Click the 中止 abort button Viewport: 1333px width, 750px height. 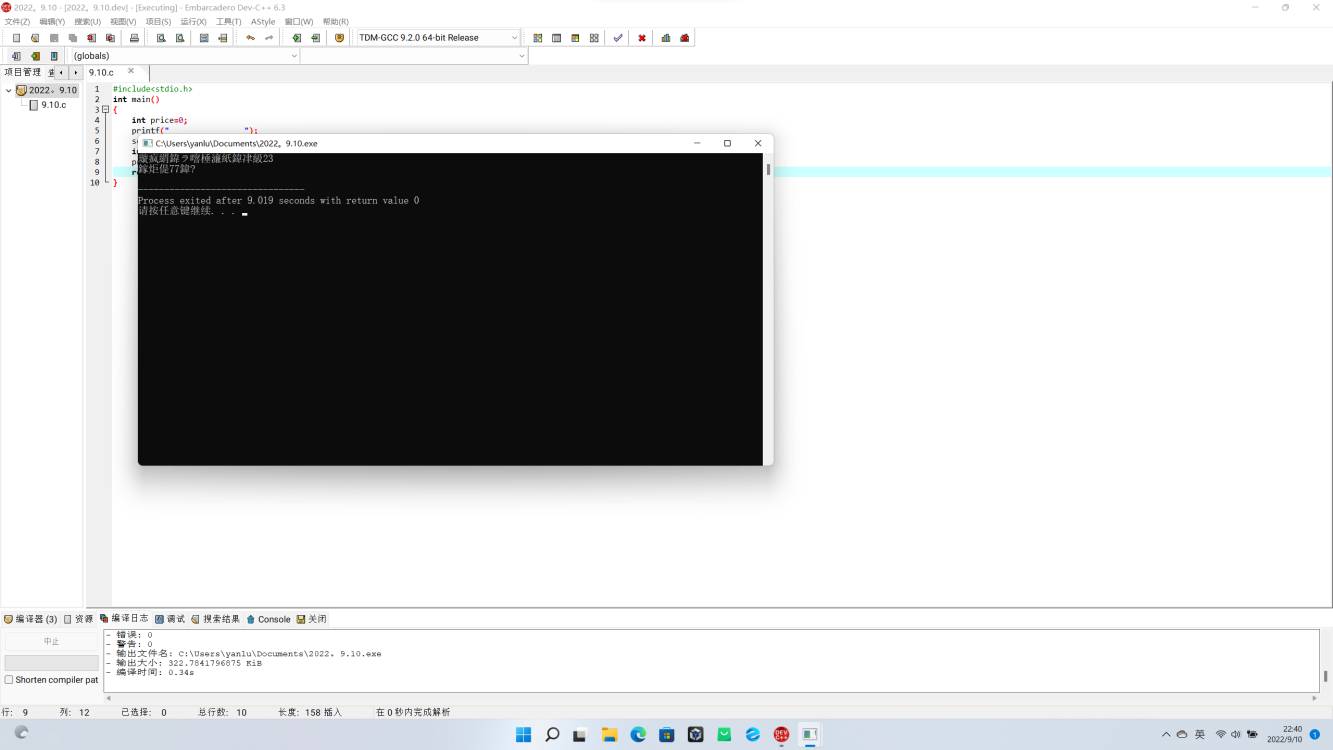(51, 641)
